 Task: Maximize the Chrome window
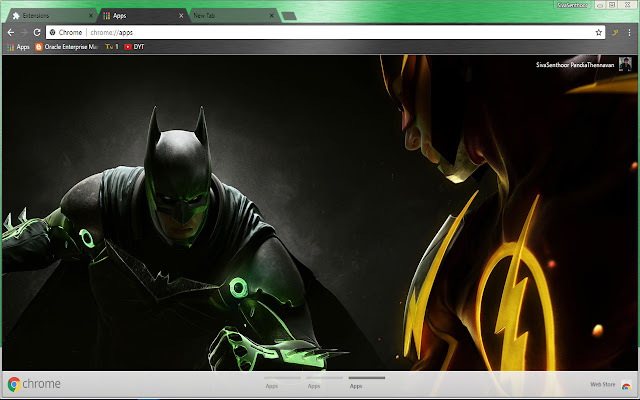coord(612,5)
